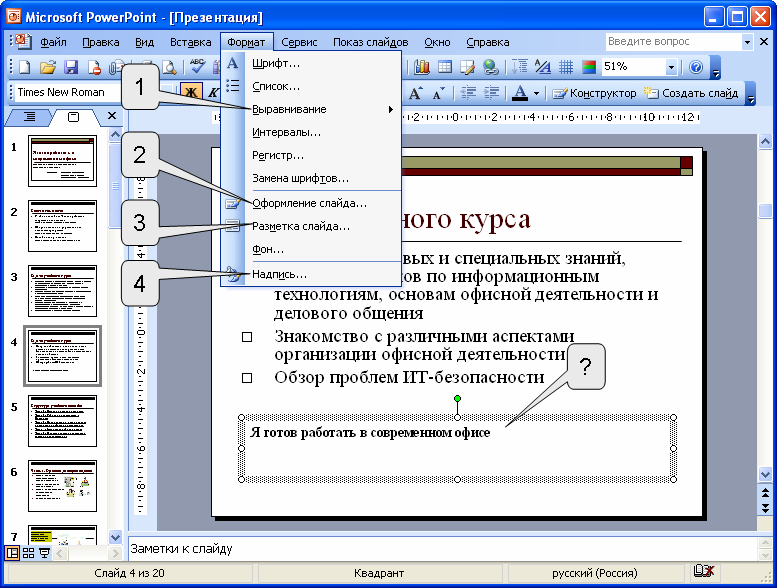Open the Вид menu

[144, 42]
